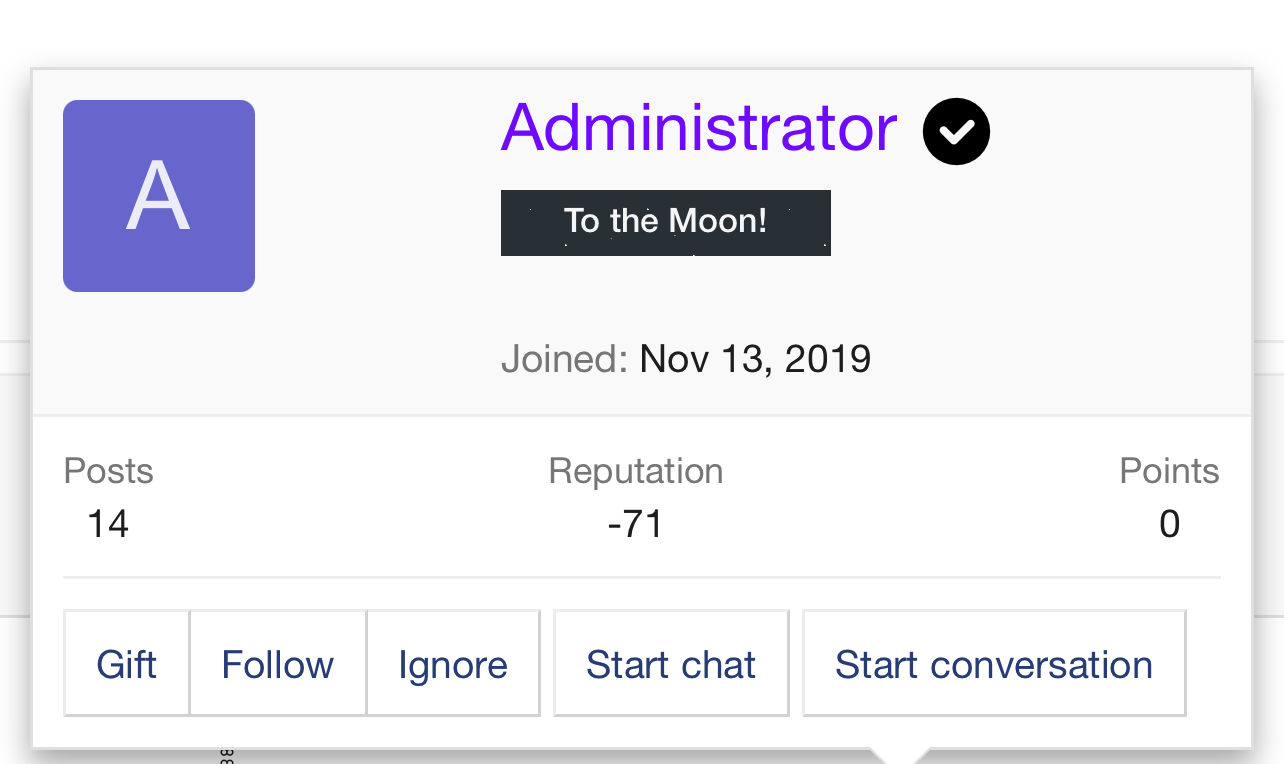Click the Posts count 14

(x=108, y=523)
